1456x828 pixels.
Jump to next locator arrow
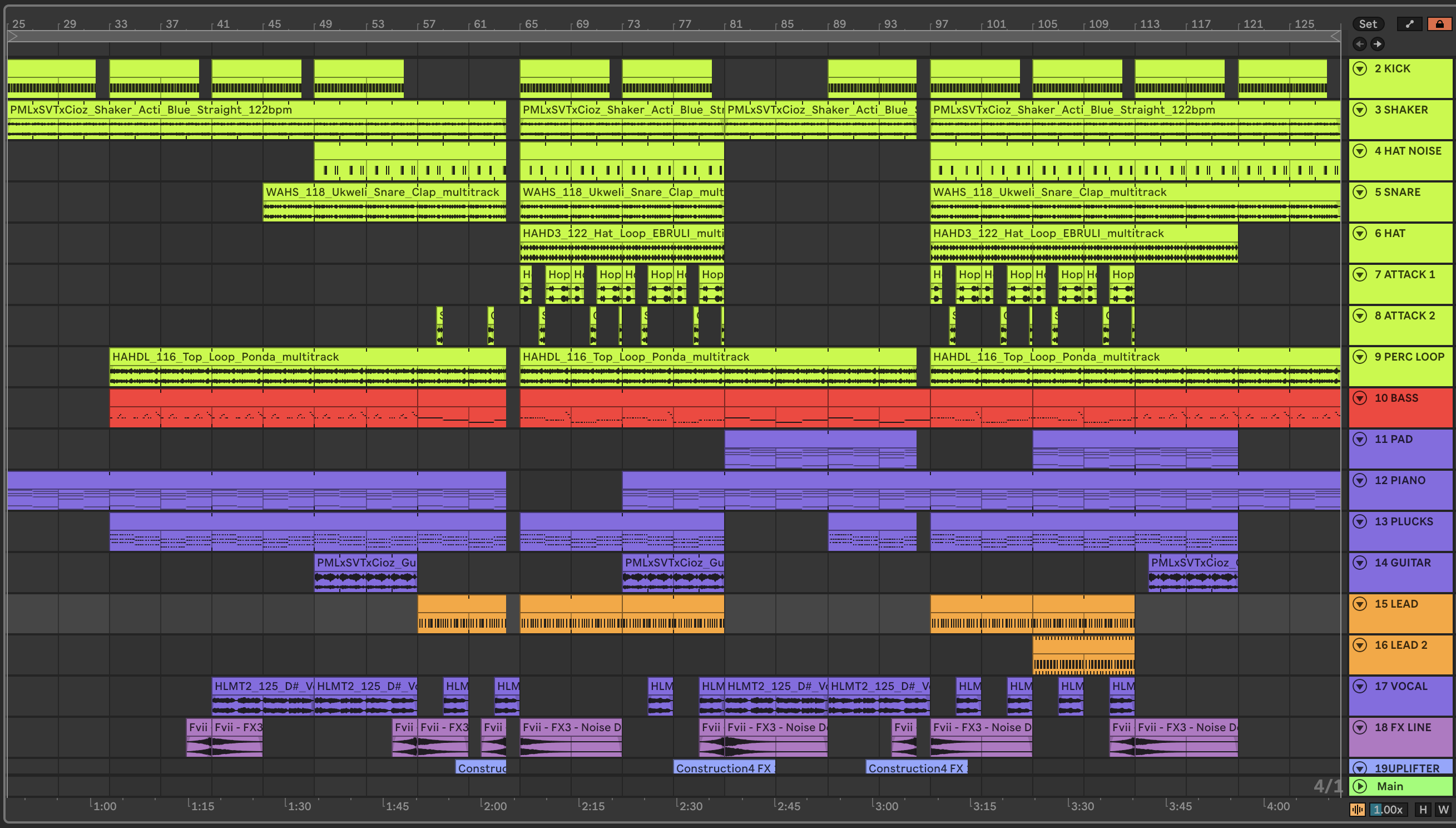pyautogui.click(x=1377, y=44)
